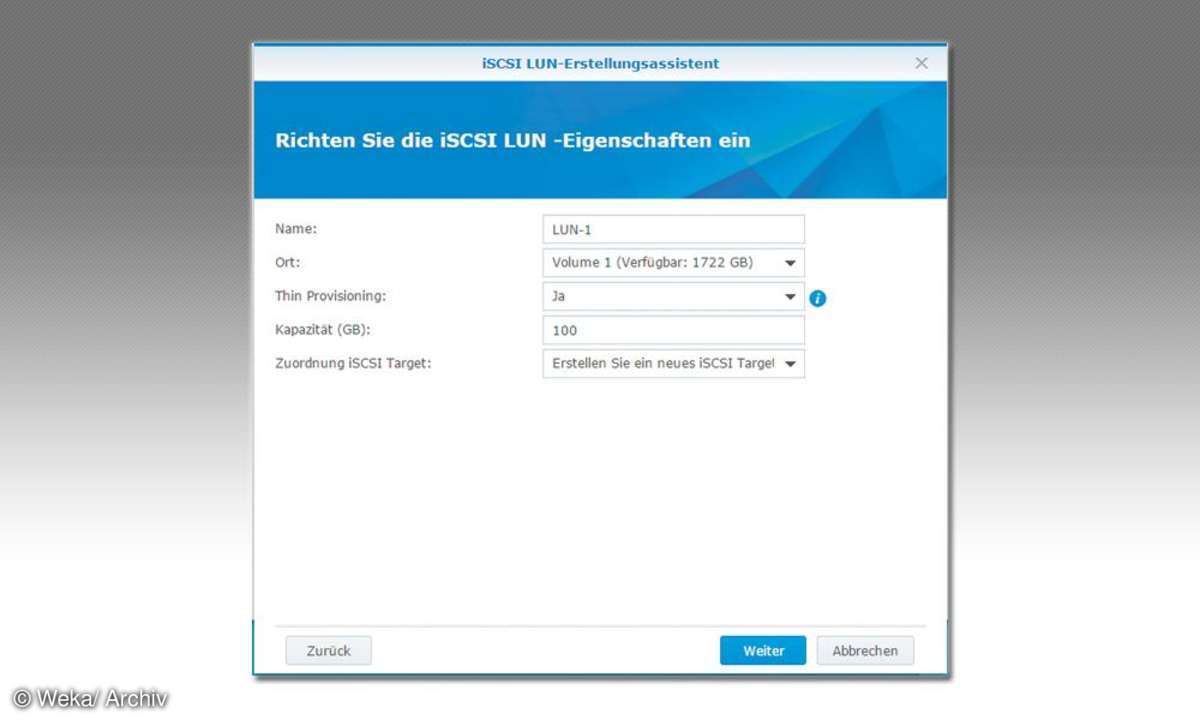
Task: Click the Abbrechen button
Action: [865, 650]
